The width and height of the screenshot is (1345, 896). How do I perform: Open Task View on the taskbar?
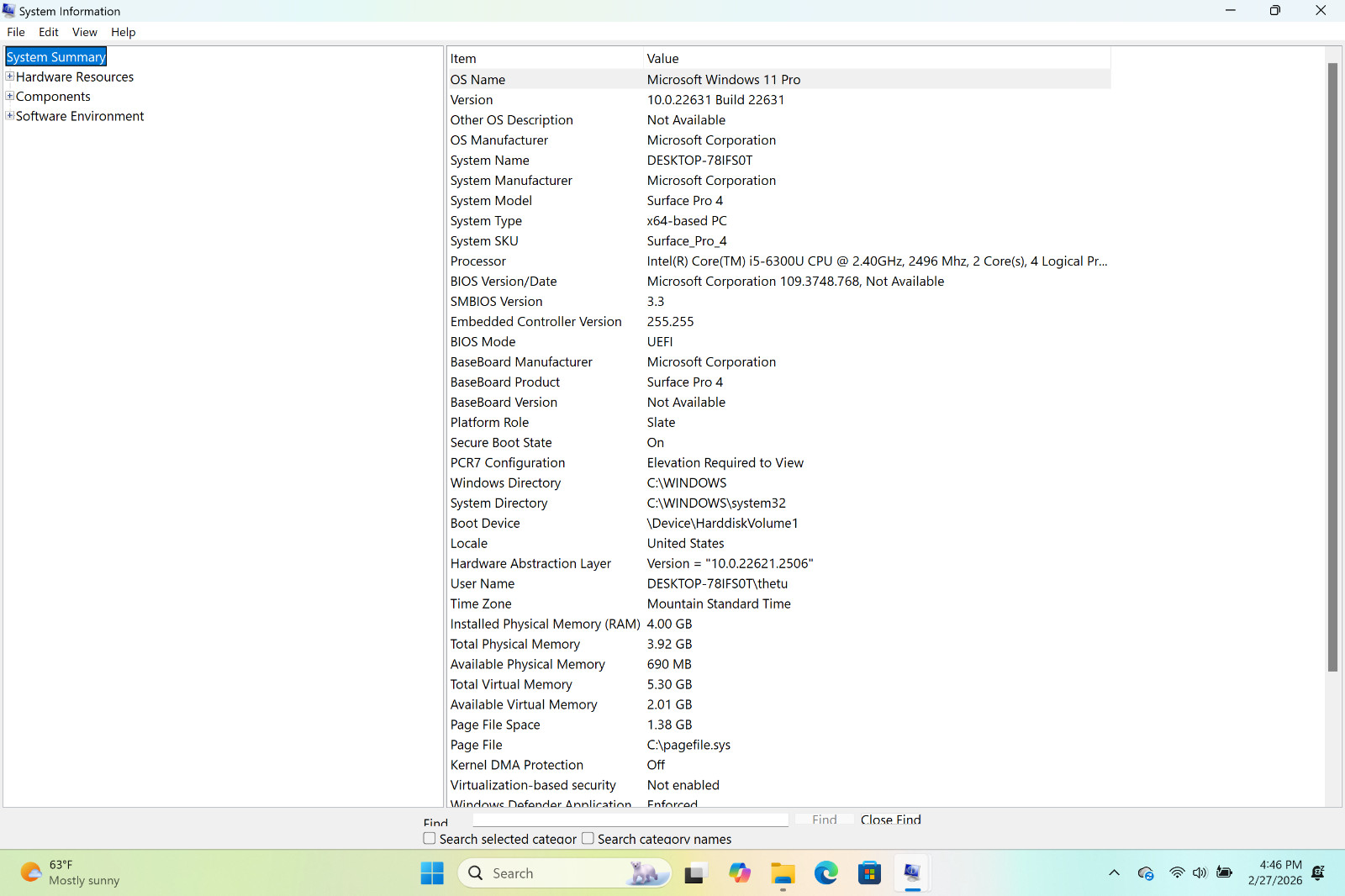[694, 873]
